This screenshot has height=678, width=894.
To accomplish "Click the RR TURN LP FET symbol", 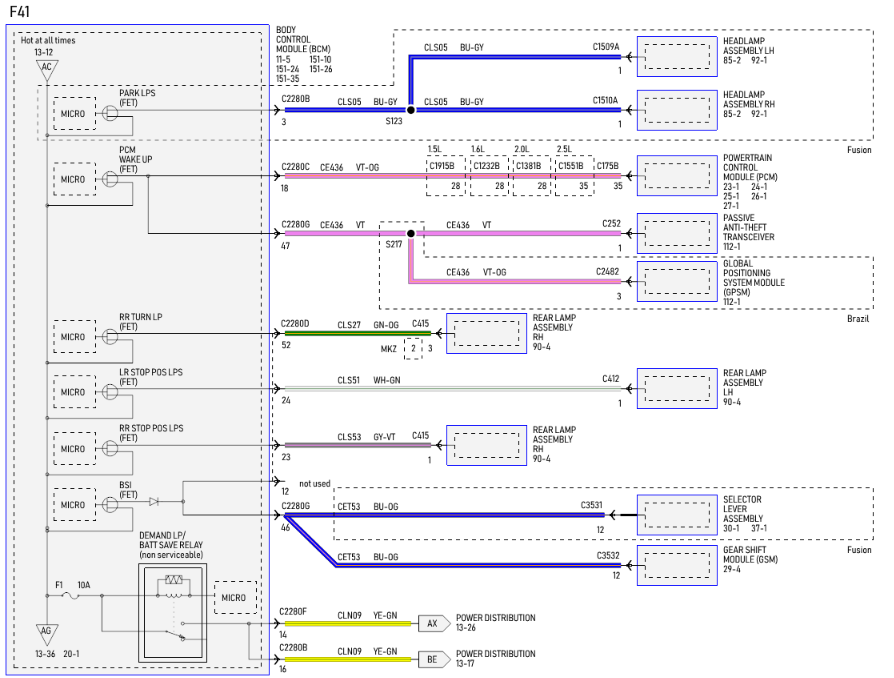I will pyautogui.click(x=110, y=337).
